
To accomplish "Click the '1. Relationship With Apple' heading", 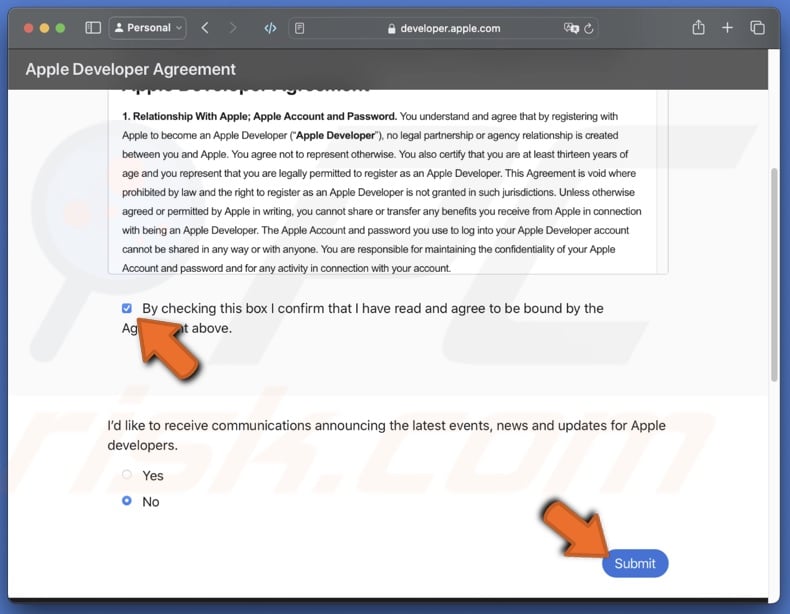I will (x=259, y=116).
